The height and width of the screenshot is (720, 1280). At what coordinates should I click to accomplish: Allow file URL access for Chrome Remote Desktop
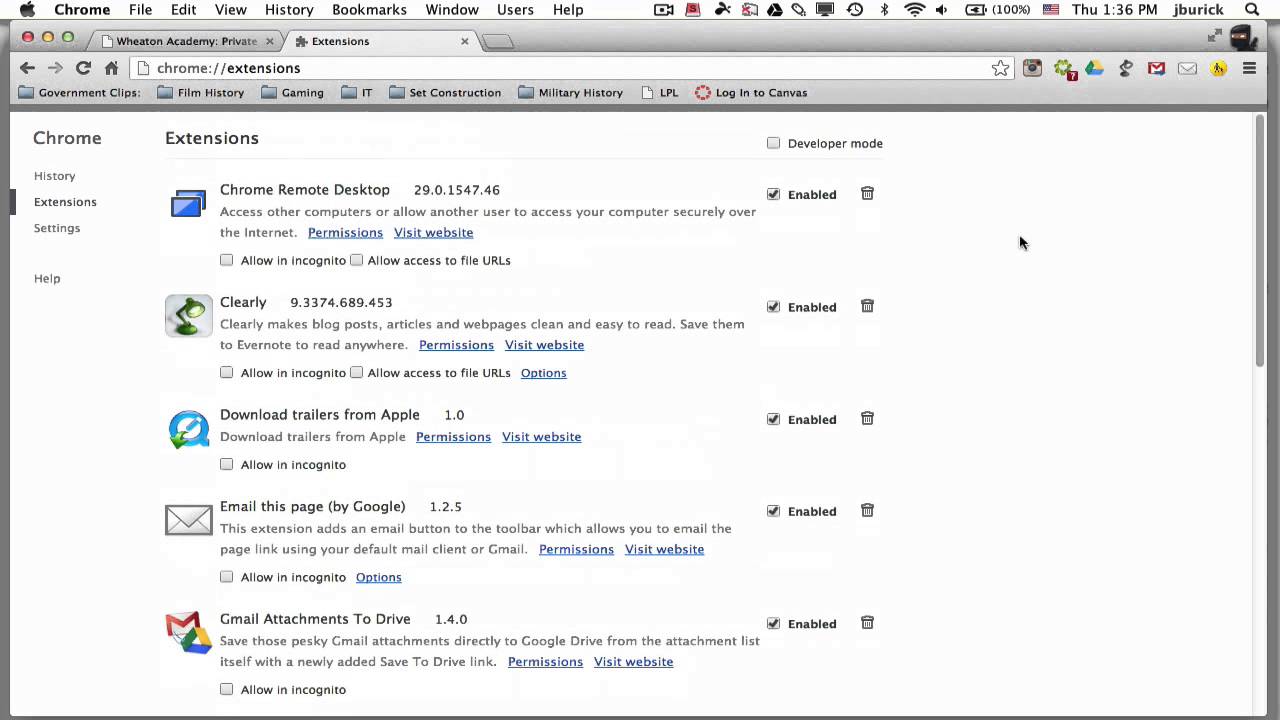pyautogui.click(x=356, y=260)
